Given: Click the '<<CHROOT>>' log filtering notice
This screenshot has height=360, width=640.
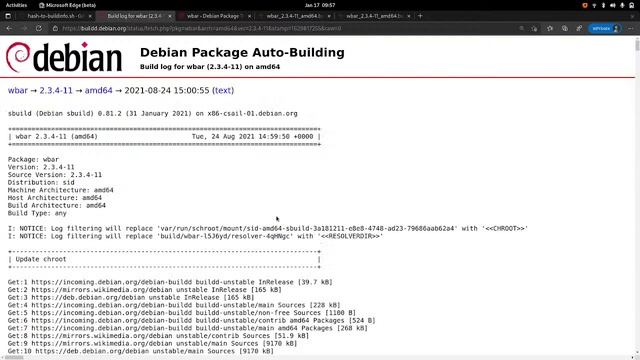Looking at the screenshot, I should (268, 229).
